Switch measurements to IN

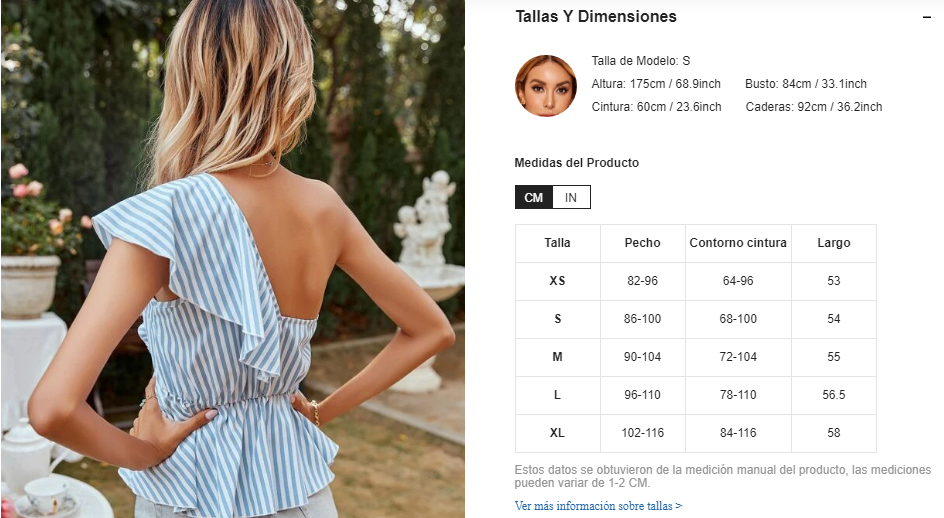[x=571, y=197]
